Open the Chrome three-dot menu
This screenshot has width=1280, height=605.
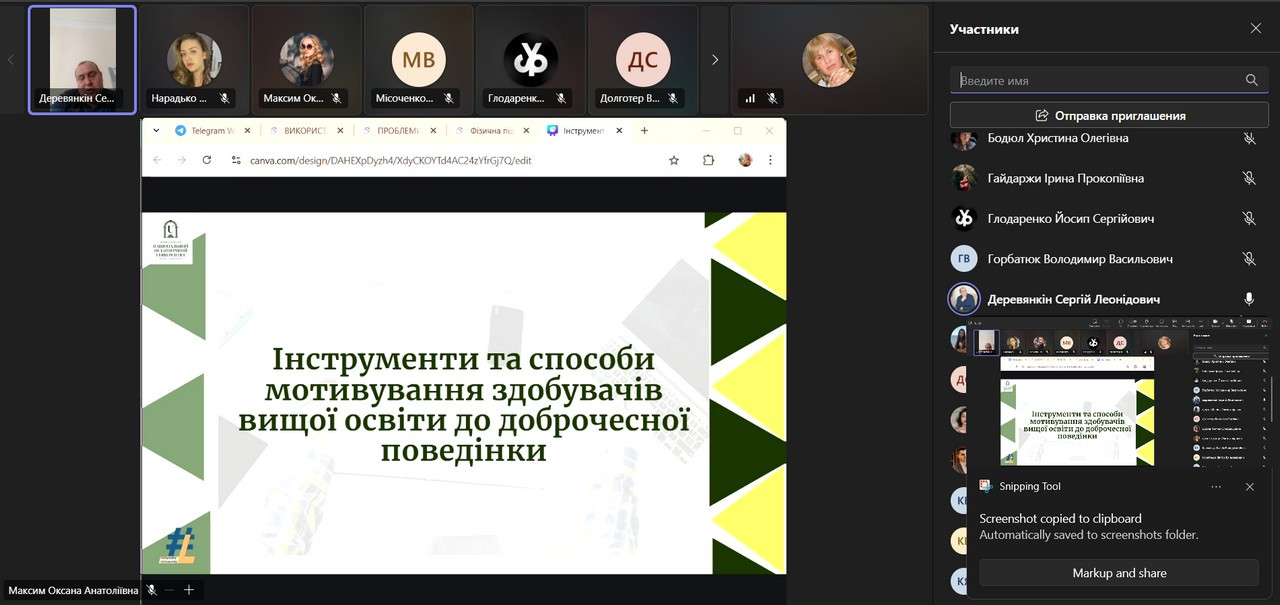(x=770, y=160)
